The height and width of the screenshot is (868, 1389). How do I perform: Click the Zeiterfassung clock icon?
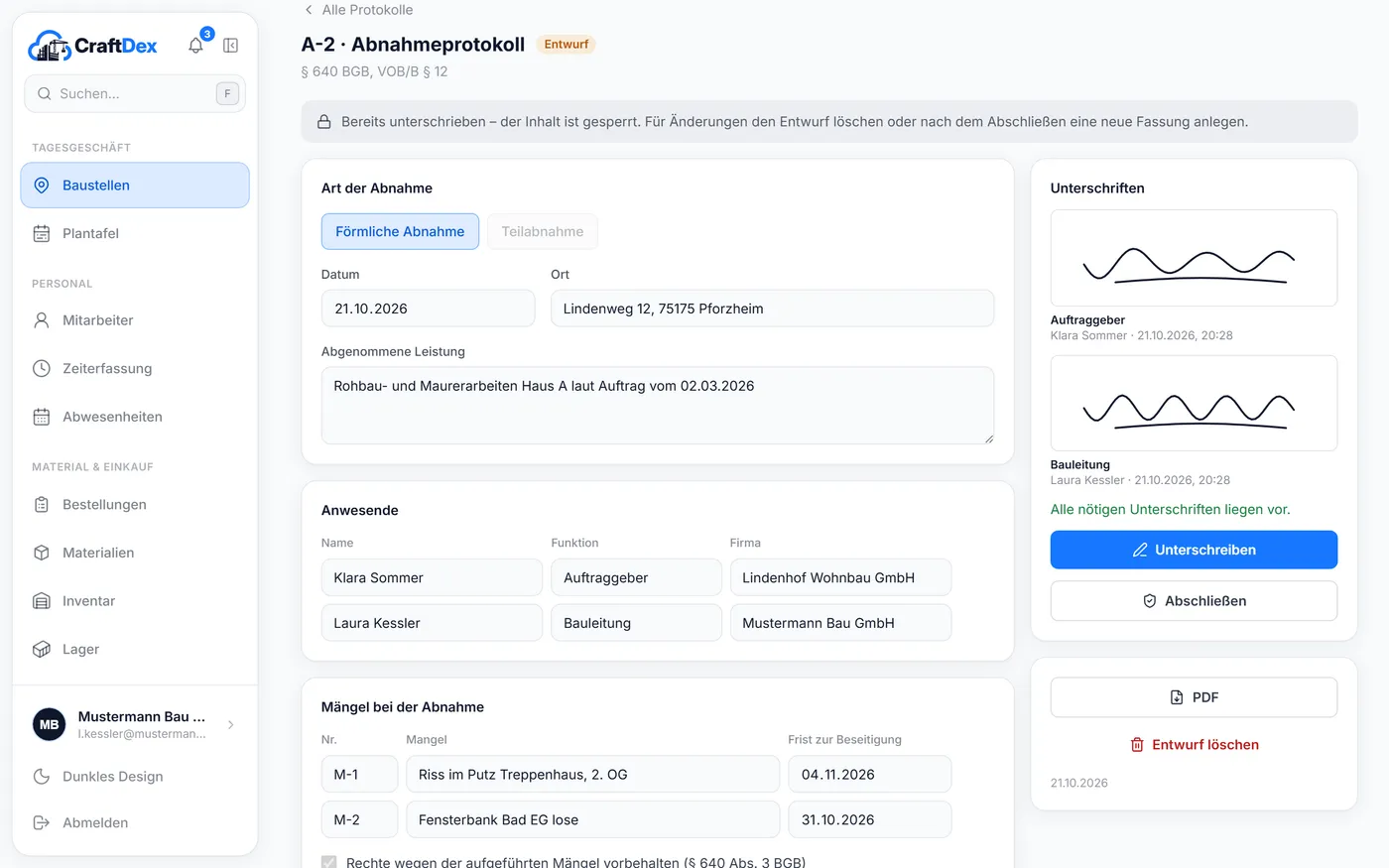(42, 369)
